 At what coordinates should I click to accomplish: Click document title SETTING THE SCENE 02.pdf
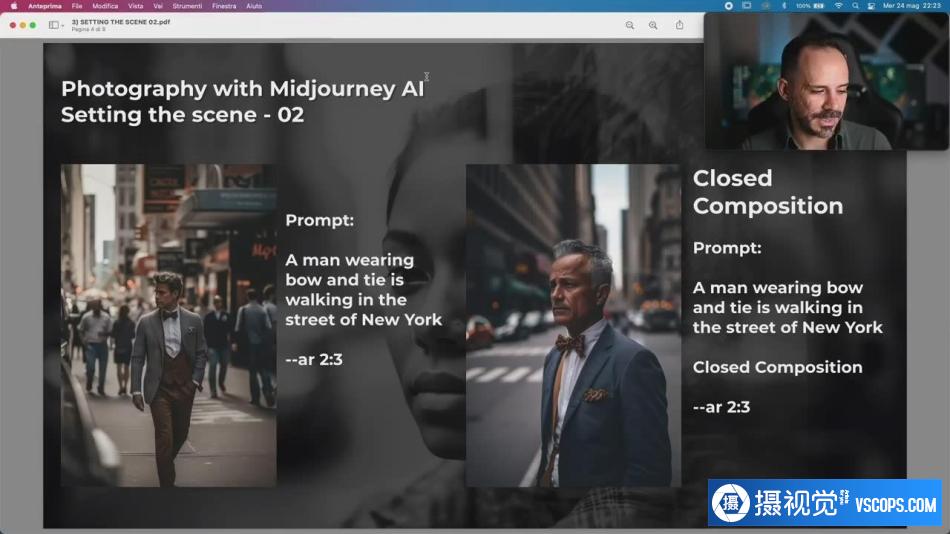tap(121, 22)
